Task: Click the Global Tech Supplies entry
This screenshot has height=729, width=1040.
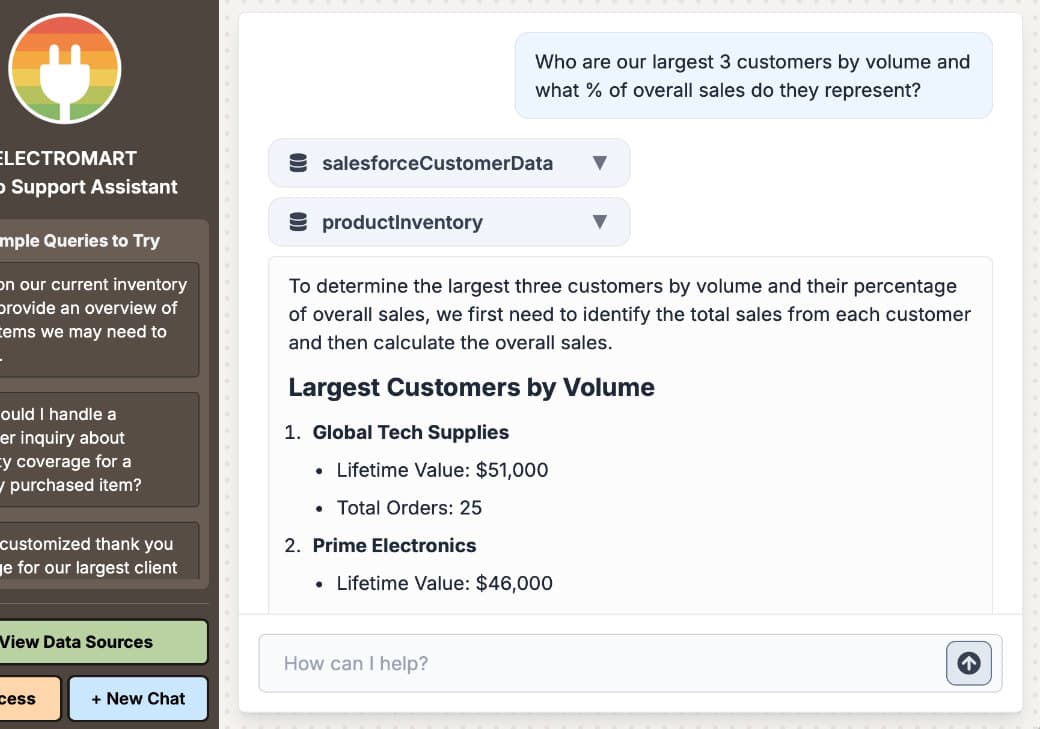Action: (x=411, y=432)
